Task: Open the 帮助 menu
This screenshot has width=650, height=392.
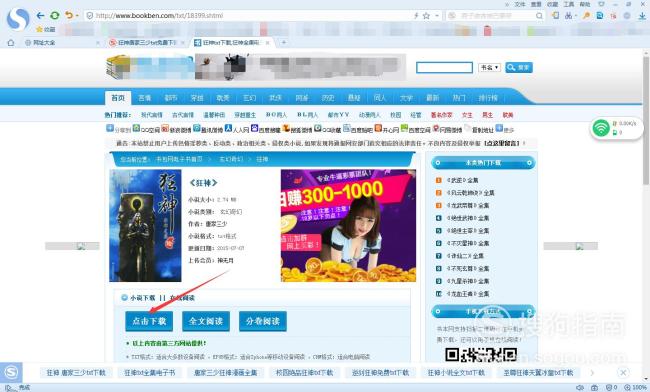Action: (x=585, y=4)
